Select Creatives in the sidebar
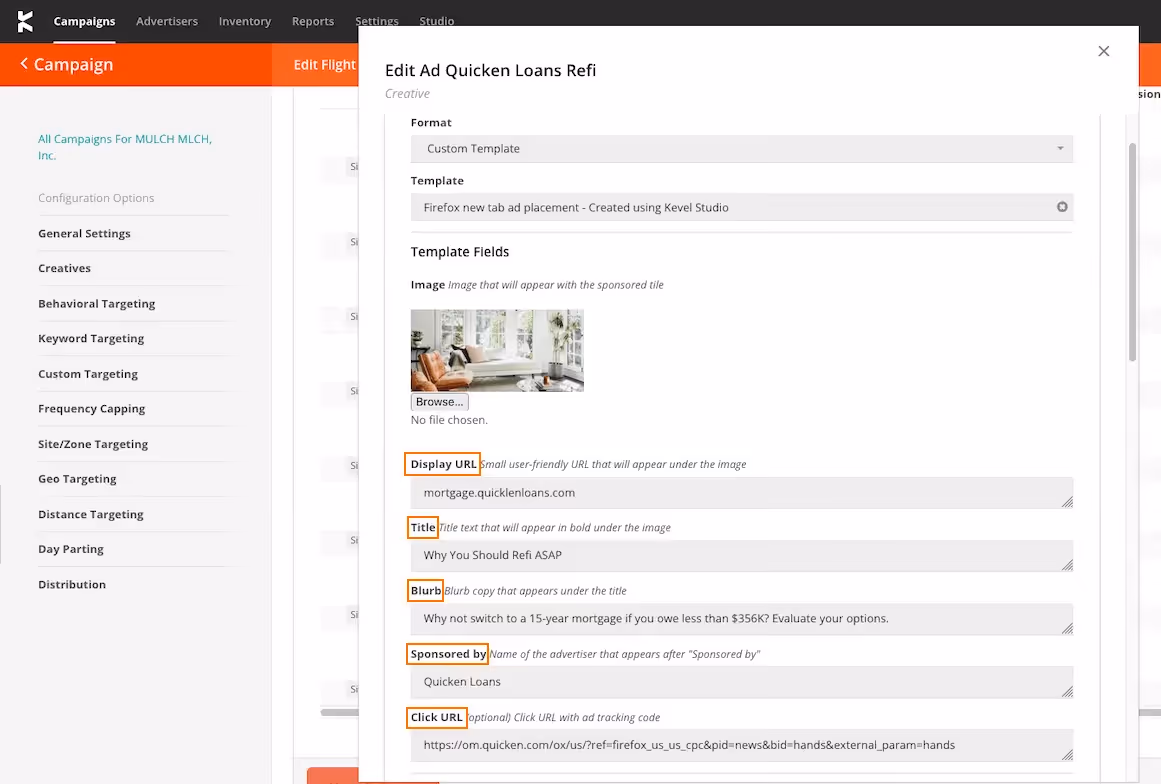This screenshot has width=1161, height=784. point(64,267)
